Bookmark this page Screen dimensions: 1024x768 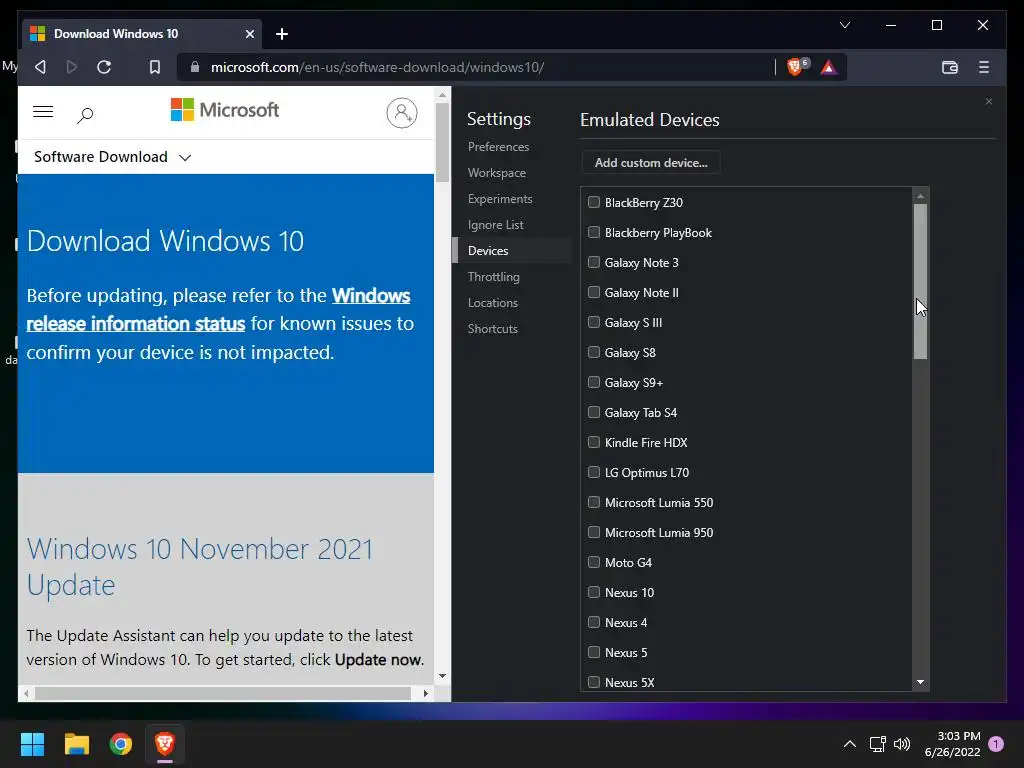point(155,67)
